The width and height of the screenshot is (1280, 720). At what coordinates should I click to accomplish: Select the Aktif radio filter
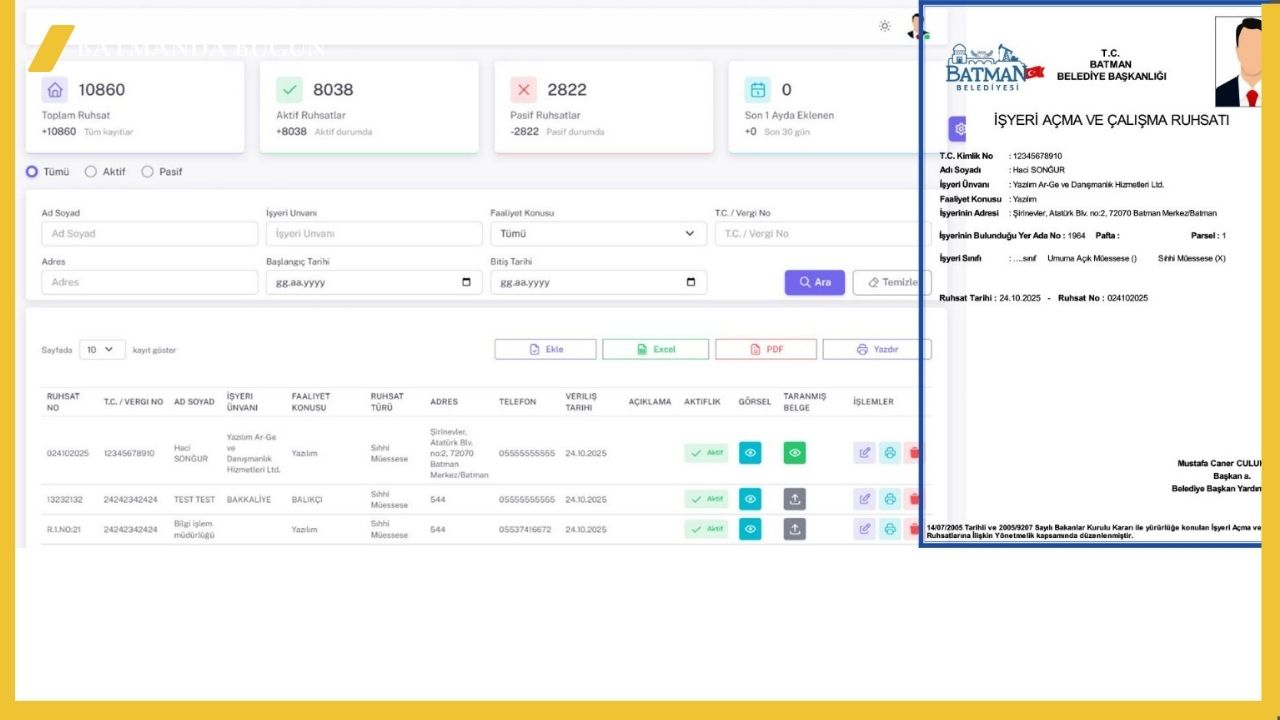coord(91,172)
